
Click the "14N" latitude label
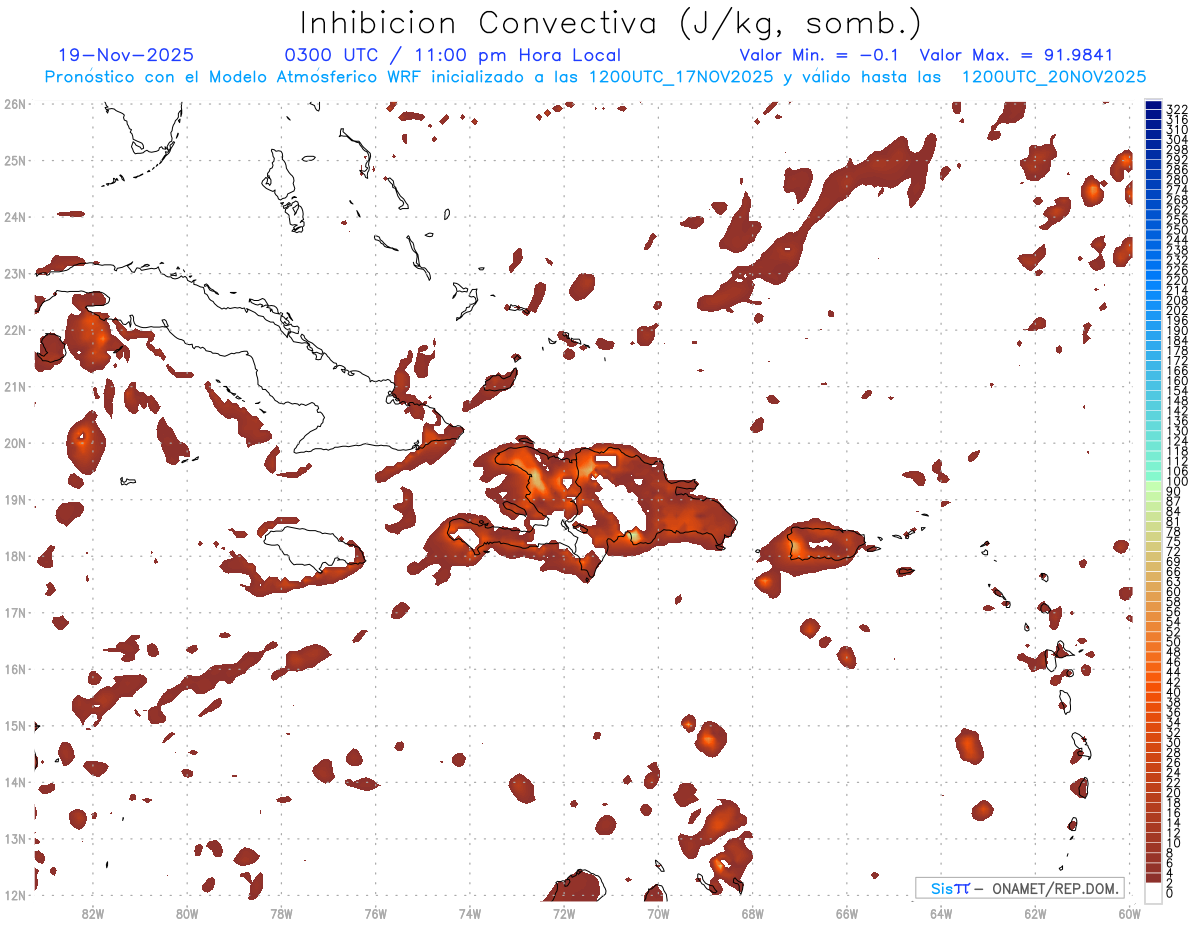pyautogui.click(x=15, y=782)
